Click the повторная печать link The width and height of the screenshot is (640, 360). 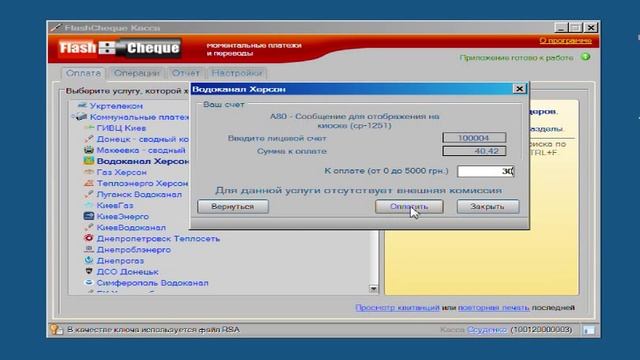493,308
